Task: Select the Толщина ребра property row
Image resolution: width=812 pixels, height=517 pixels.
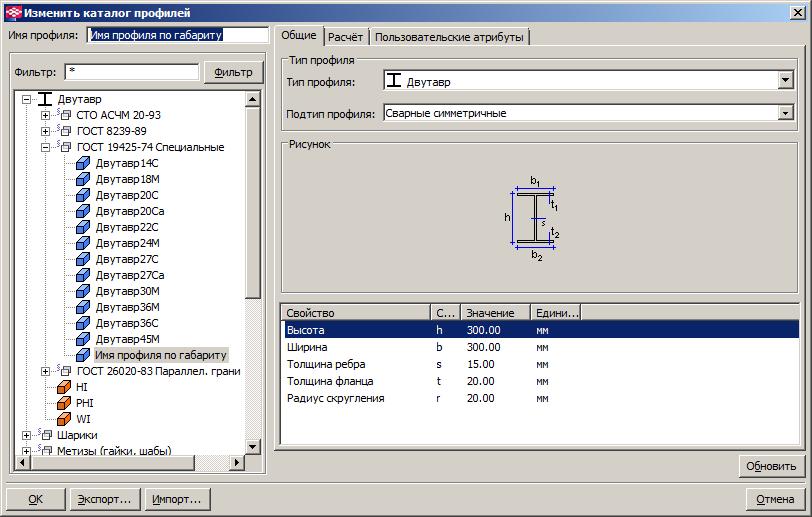Action: click(x=540, y=364)
